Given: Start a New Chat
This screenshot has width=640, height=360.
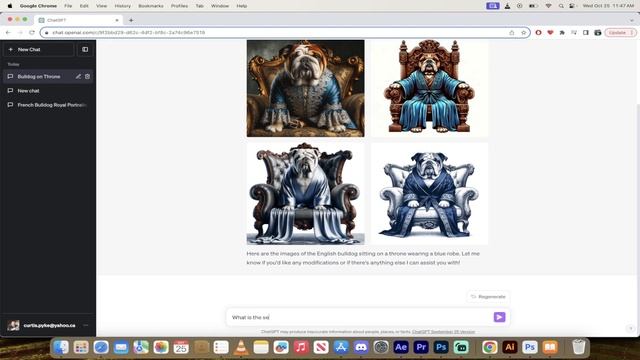Looking at the screenshot, I should click(39, 49).
